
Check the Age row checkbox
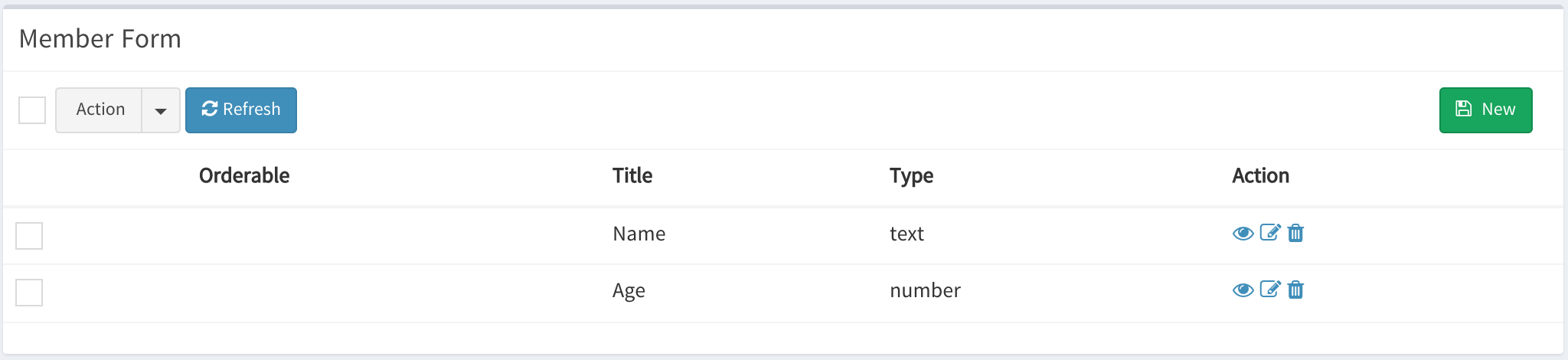pos(29,293)
